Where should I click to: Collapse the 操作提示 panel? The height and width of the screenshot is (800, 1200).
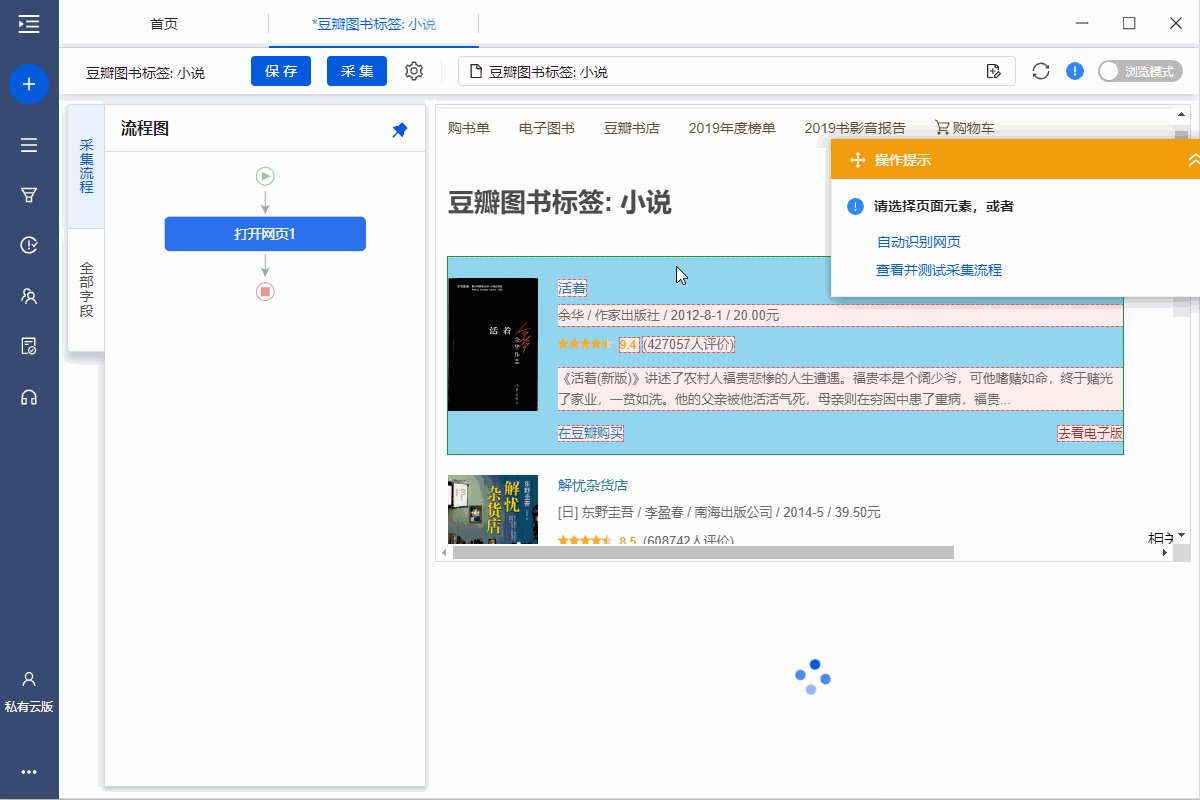(1192, 160)
